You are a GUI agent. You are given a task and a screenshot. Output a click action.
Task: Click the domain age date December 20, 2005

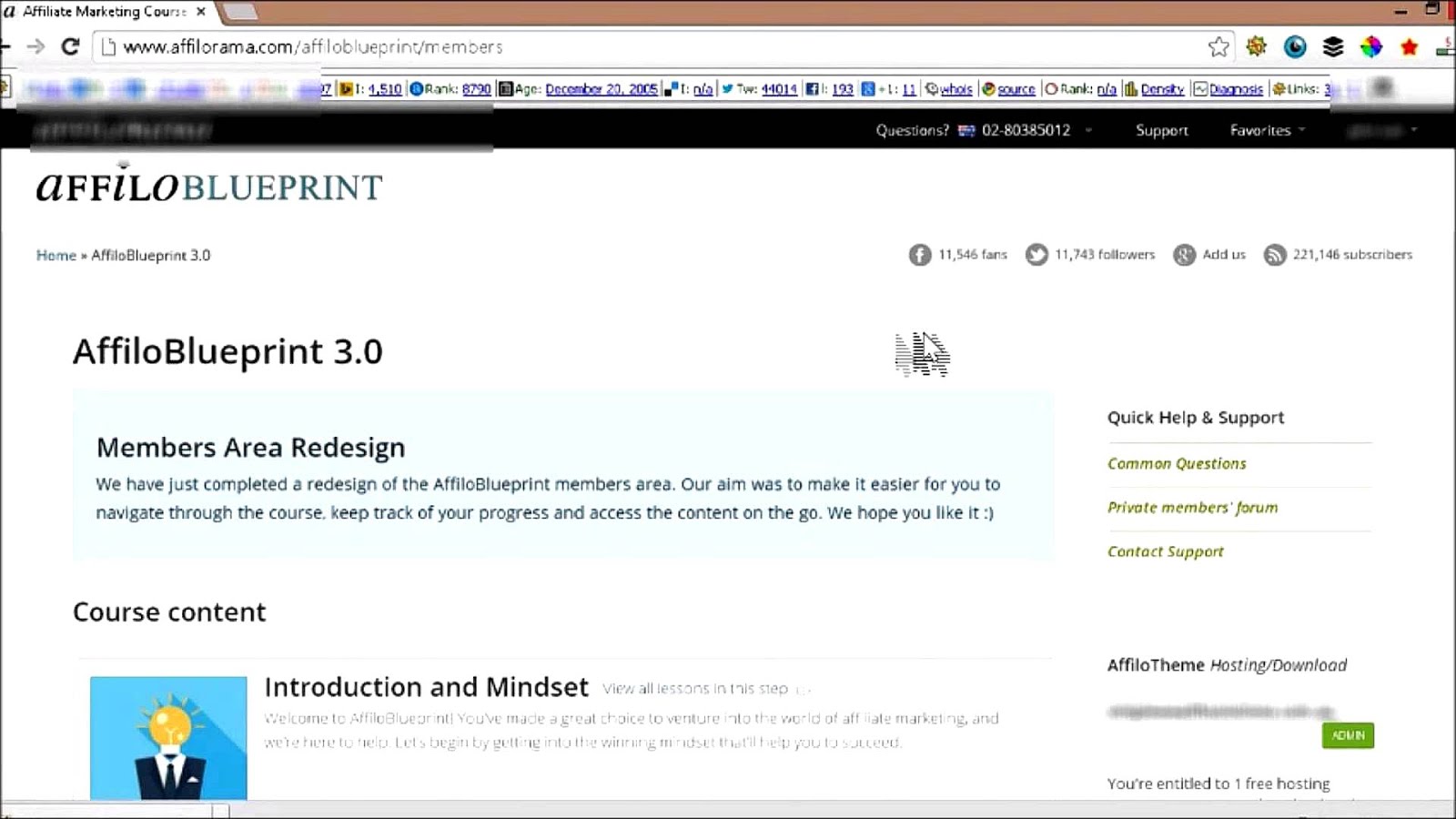602,89
